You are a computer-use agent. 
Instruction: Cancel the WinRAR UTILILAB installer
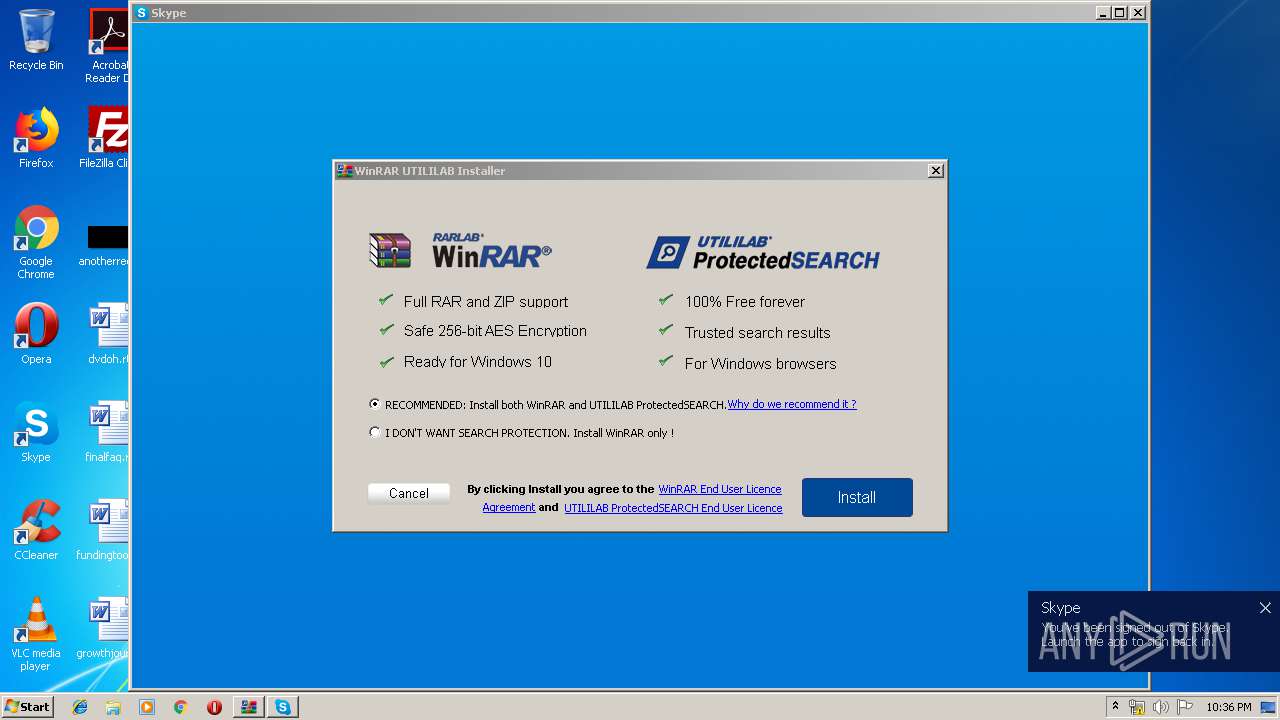[409, 493]
